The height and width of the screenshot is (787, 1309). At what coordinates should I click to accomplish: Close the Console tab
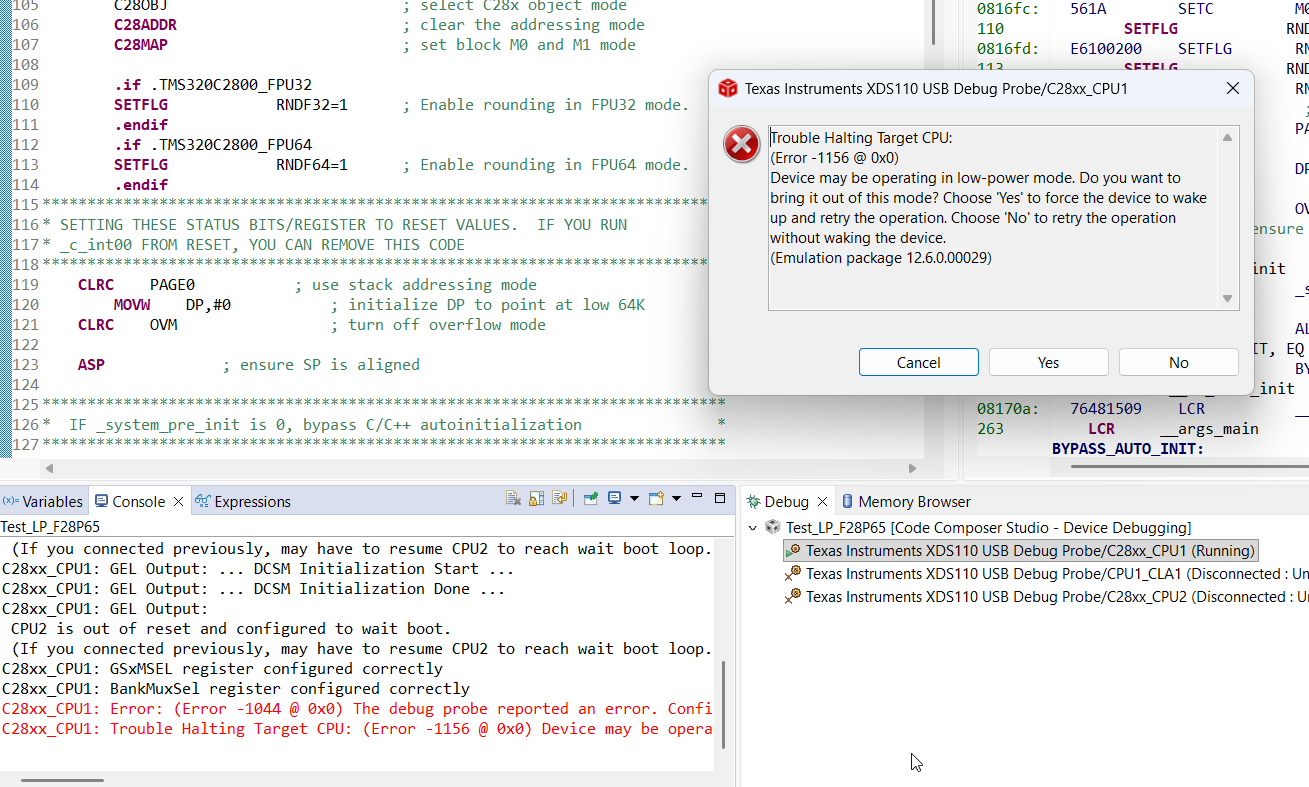pos(179,501)
